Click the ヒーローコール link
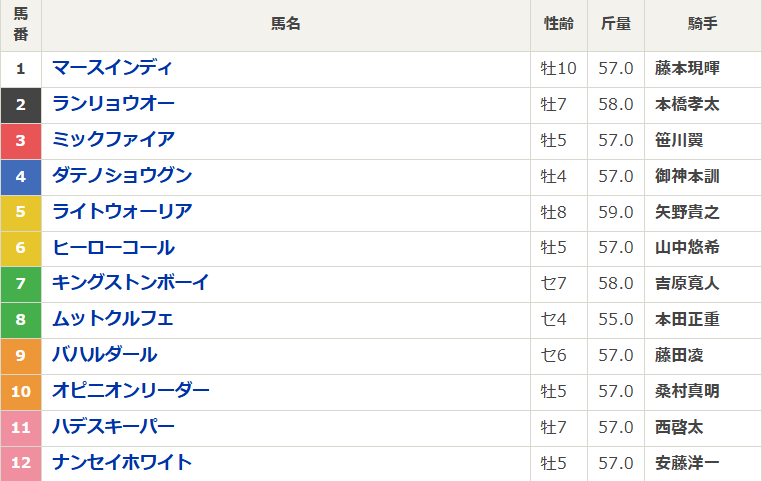Screen dimensions: 762x481 coord(113,248)
